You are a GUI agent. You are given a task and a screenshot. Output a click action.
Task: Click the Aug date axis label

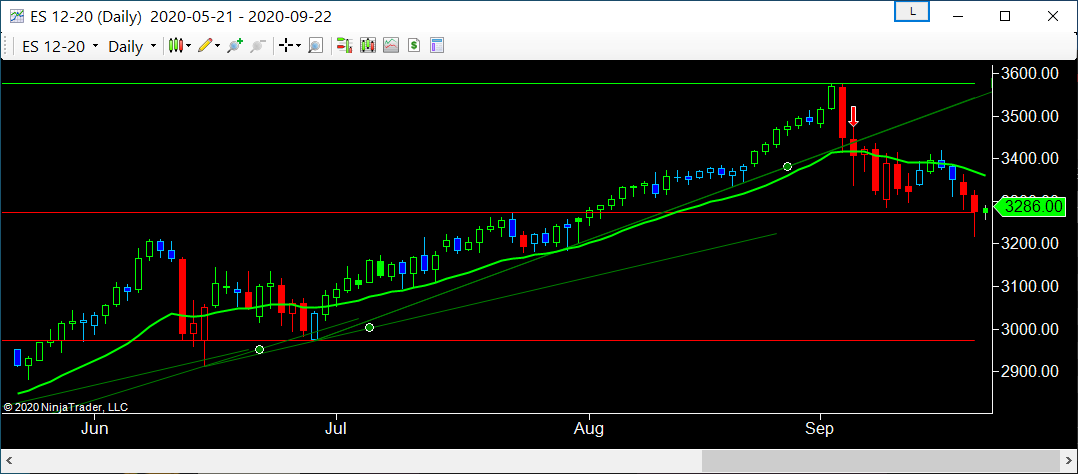[588, 429]
